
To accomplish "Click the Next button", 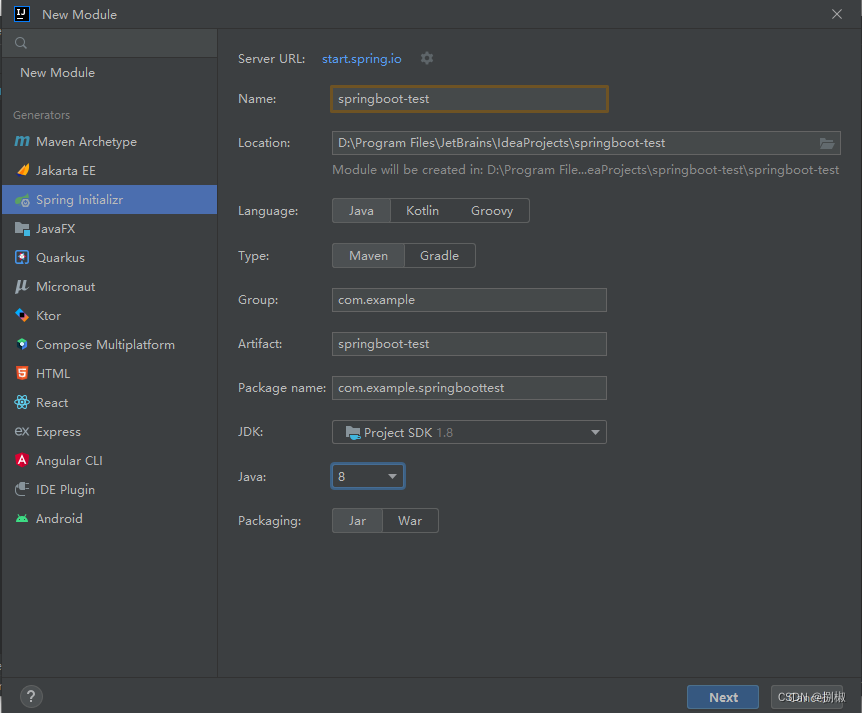I will click(723, 697).
